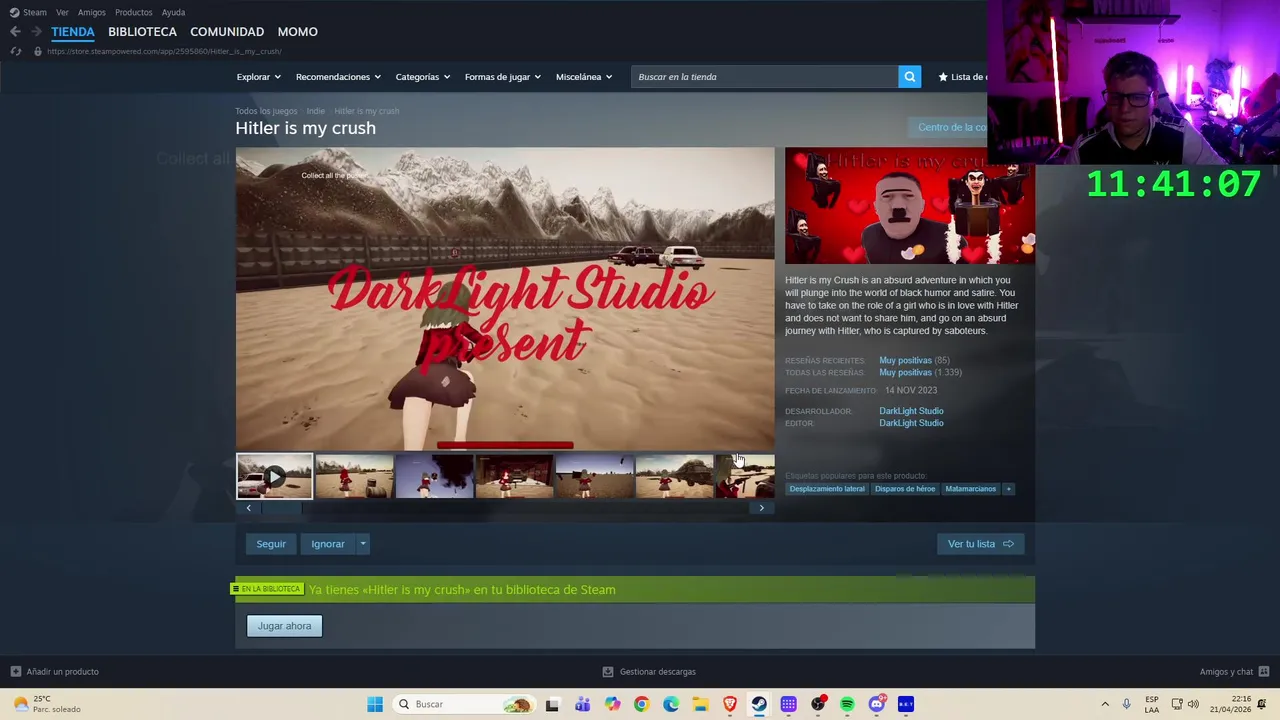The image size is (1280, 720).
Task: Open Copilot from the taskbar
Action: (612, 704)
